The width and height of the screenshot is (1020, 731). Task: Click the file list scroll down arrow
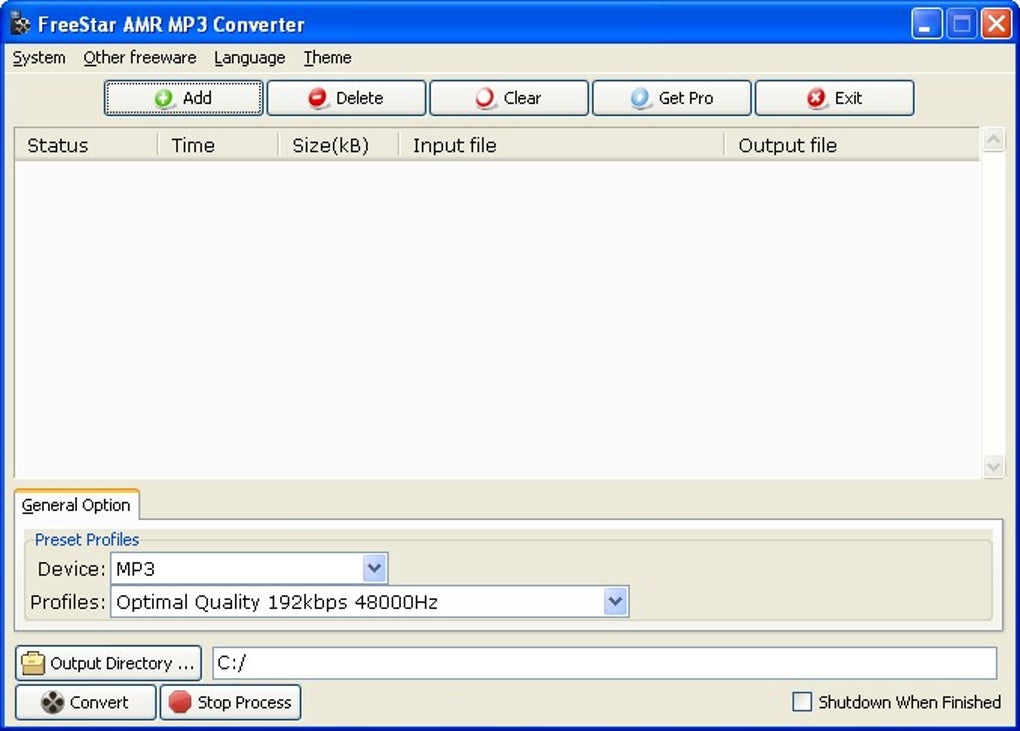(x=993, y=466)
